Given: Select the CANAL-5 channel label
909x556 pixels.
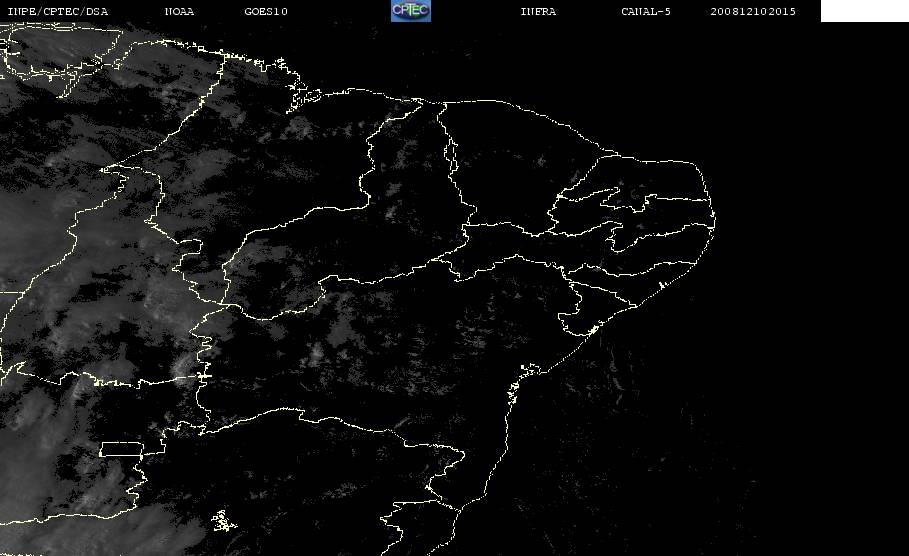Looking at the screenshot, I should coord(646,11).
